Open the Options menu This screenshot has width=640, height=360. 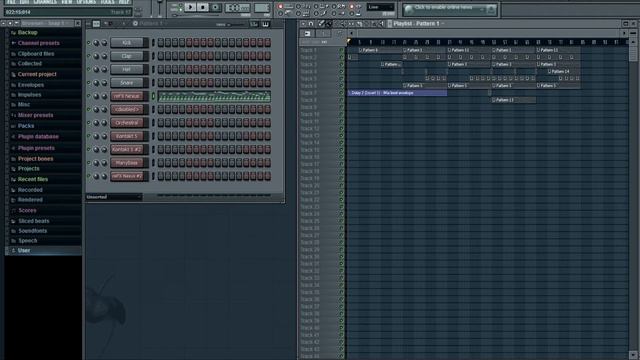[86, 2]
